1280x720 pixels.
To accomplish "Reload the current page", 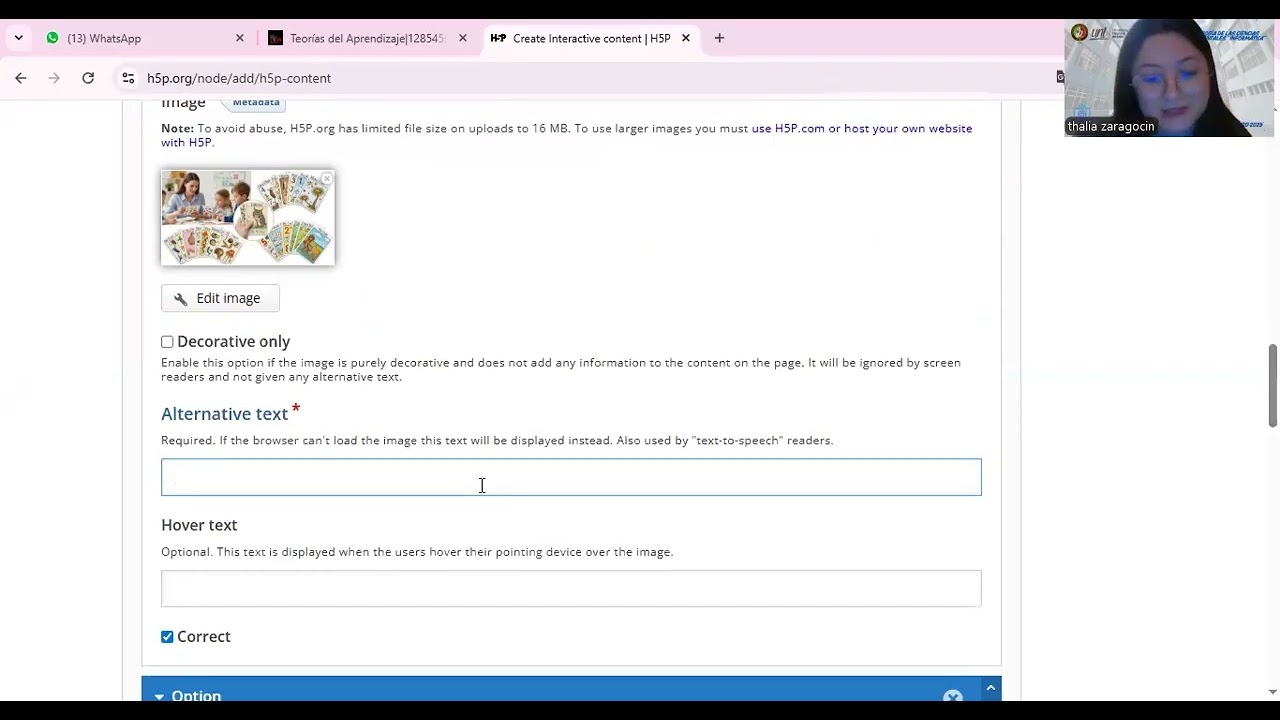I will coord(88,78).
